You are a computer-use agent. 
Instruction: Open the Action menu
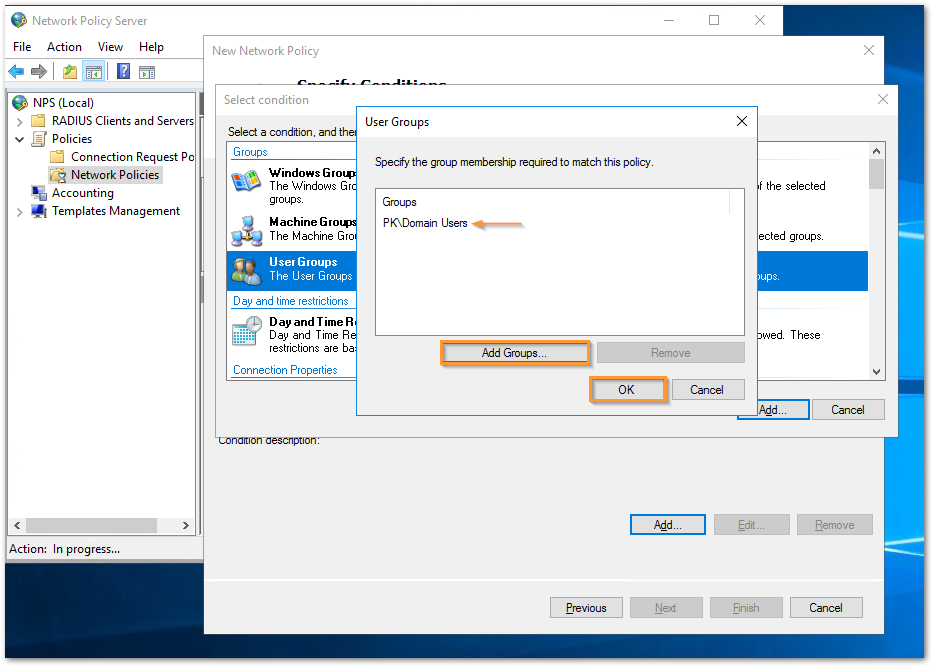(x=64, y=47)
